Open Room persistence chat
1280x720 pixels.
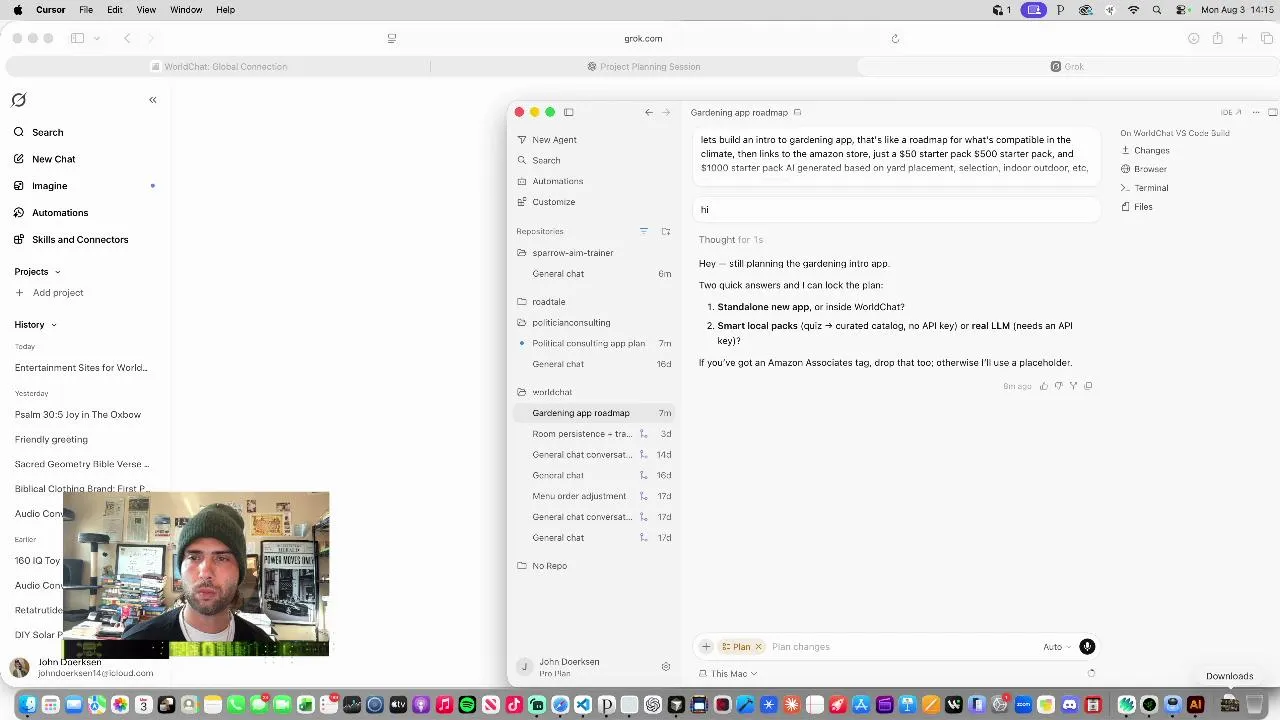[595, 434]
